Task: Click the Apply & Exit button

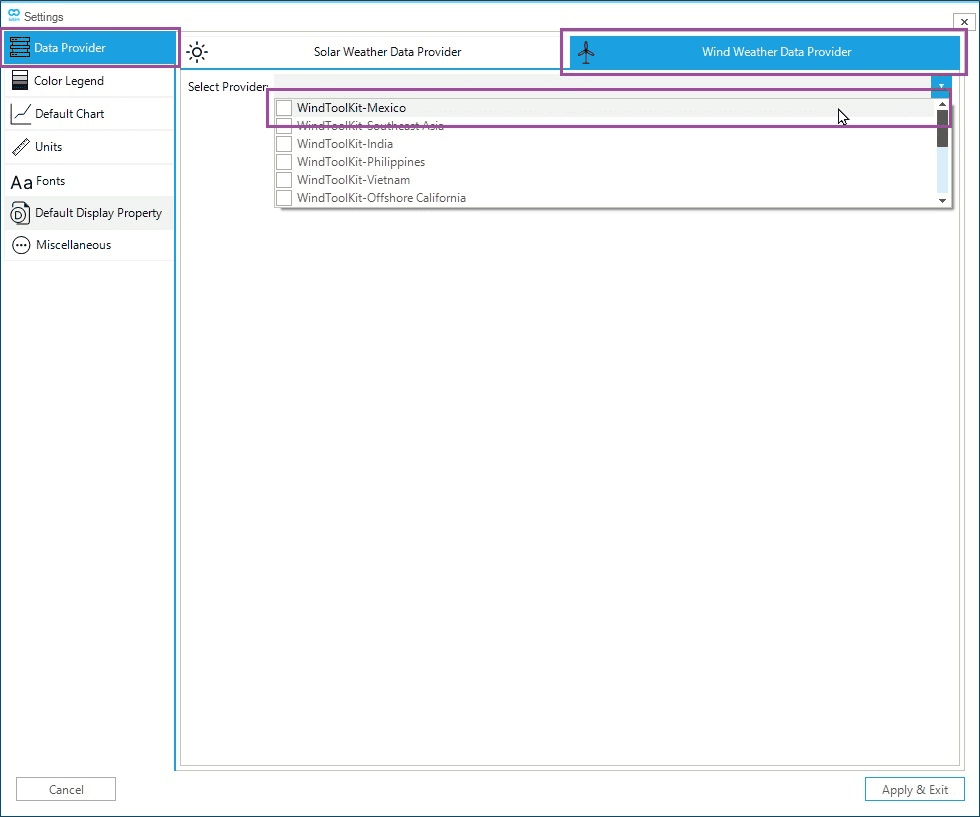Action: point(914,789)
